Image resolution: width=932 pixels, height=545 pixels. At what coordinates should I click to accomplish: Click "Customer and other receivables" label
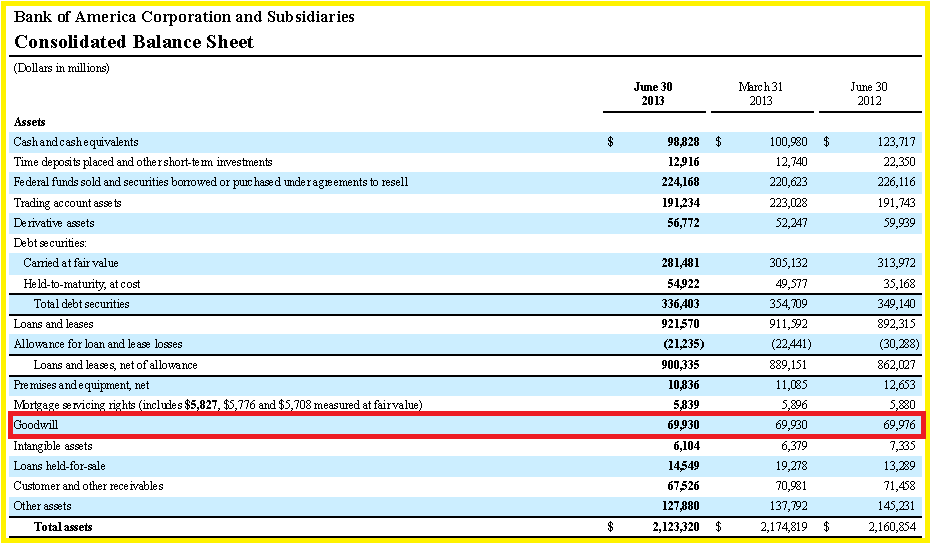(88, 486)
